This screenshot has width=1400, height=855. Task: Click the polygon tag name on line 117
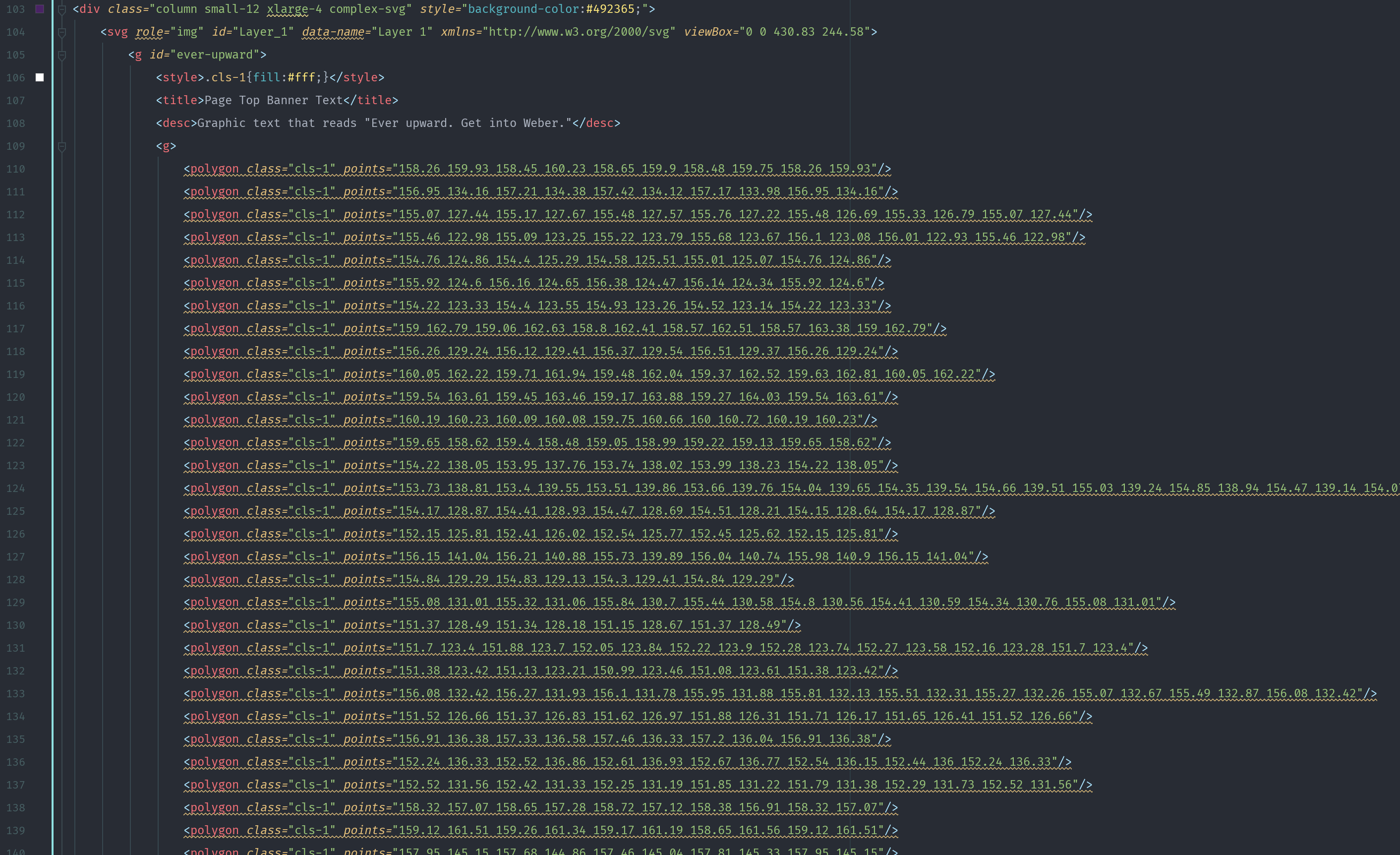pos(214,329)
